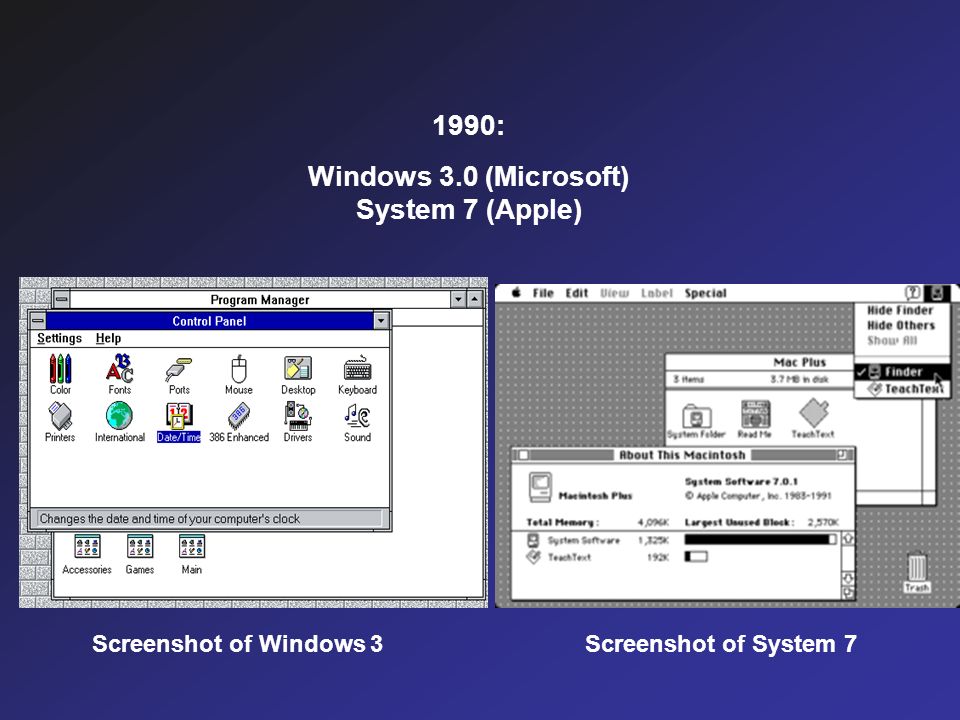The width and height of the screenshot is (960, 720).
Task: Click the Mac Plus window title bar
Action: pyautogui.click(x=760, y=362)
